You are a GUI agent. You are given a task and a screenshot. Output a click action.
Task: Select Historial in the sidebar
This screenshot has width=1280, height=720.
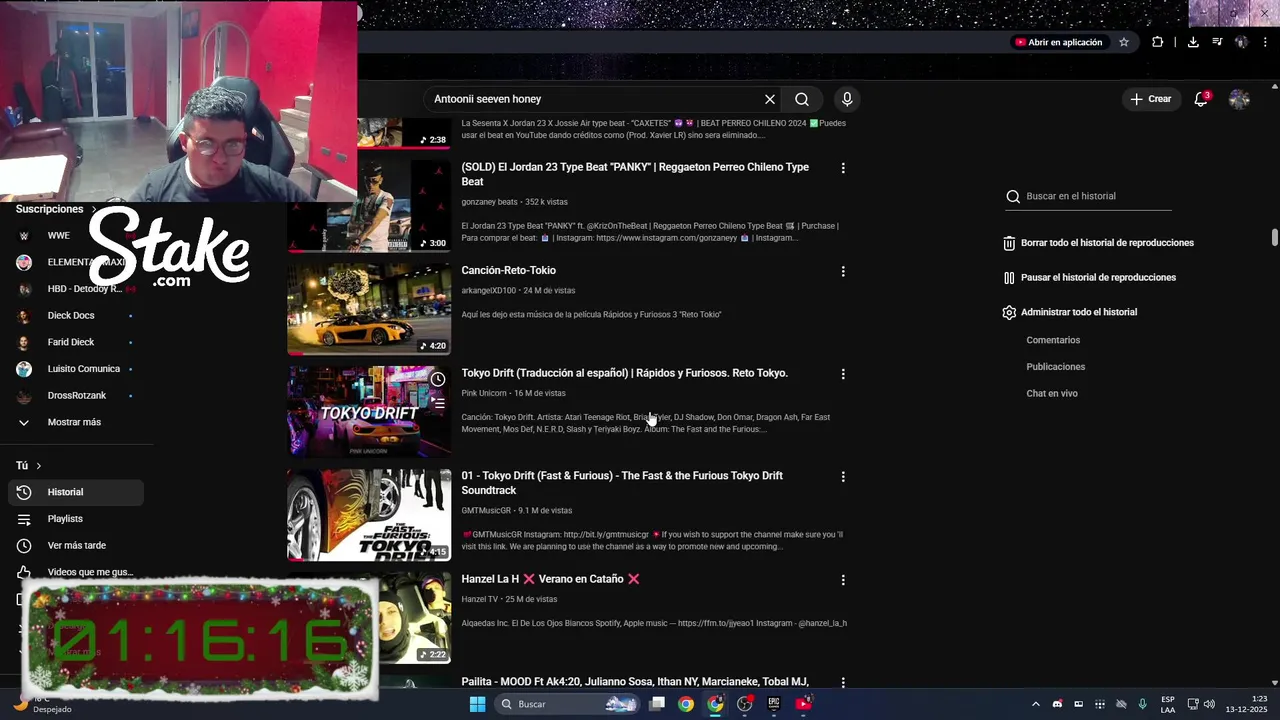(76, 492)
